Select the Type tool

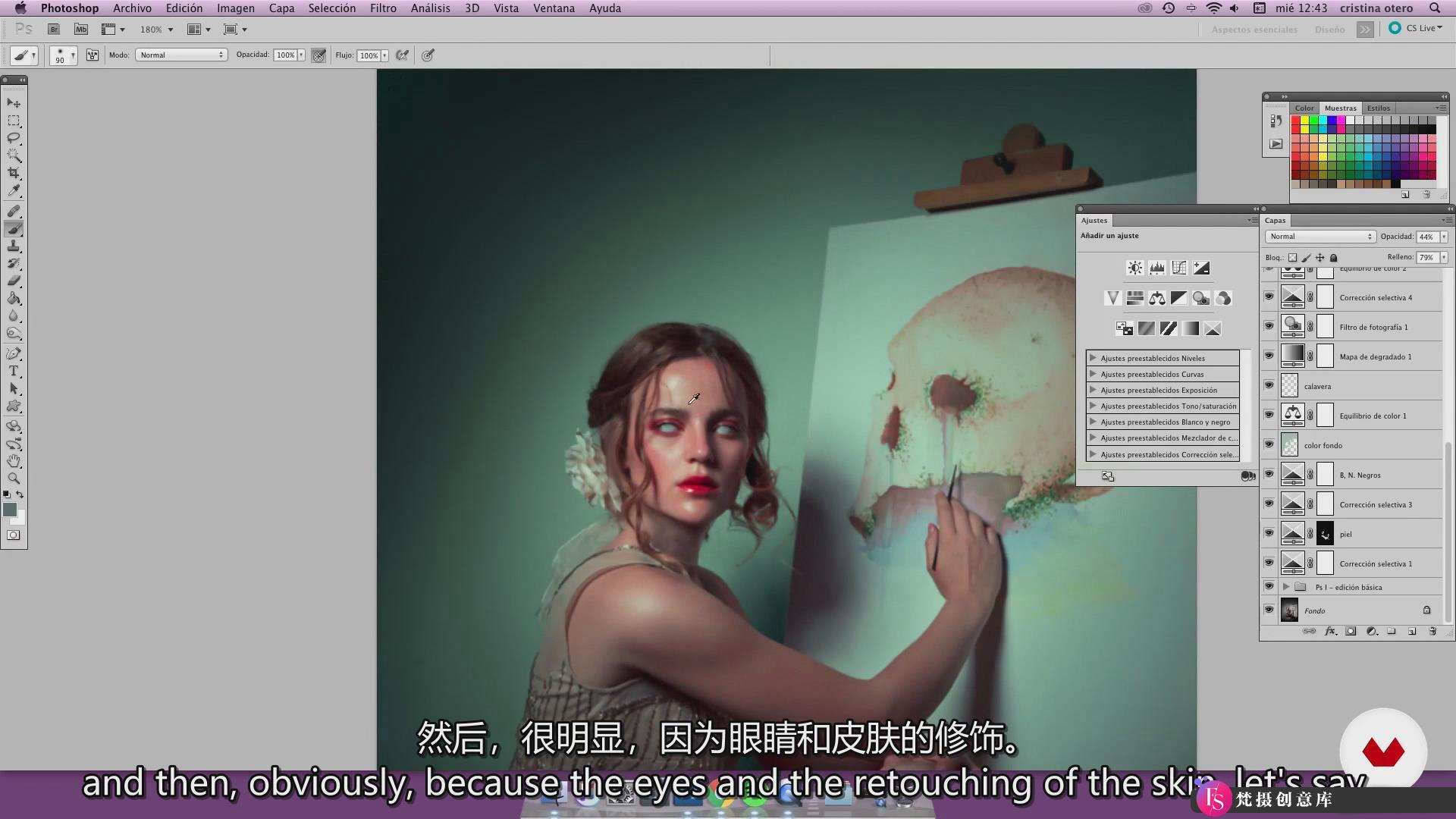(x=14, y=371)
